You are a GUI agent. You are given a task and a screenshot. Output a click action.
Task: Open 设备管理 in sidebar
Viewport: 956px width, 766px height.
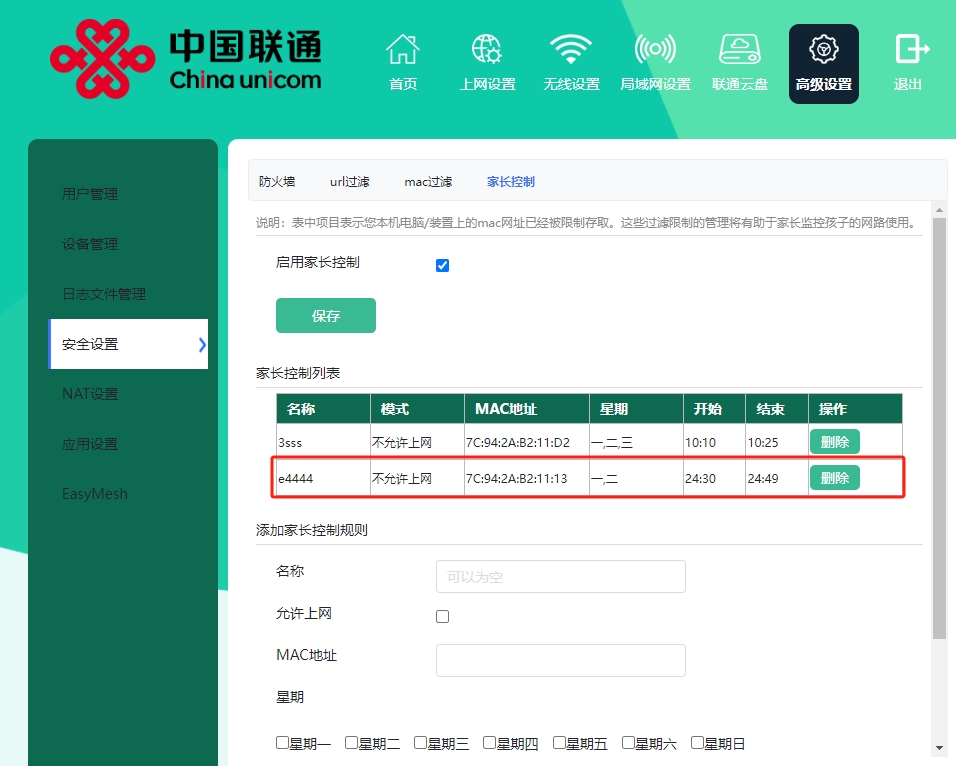(x=90, y=244)
